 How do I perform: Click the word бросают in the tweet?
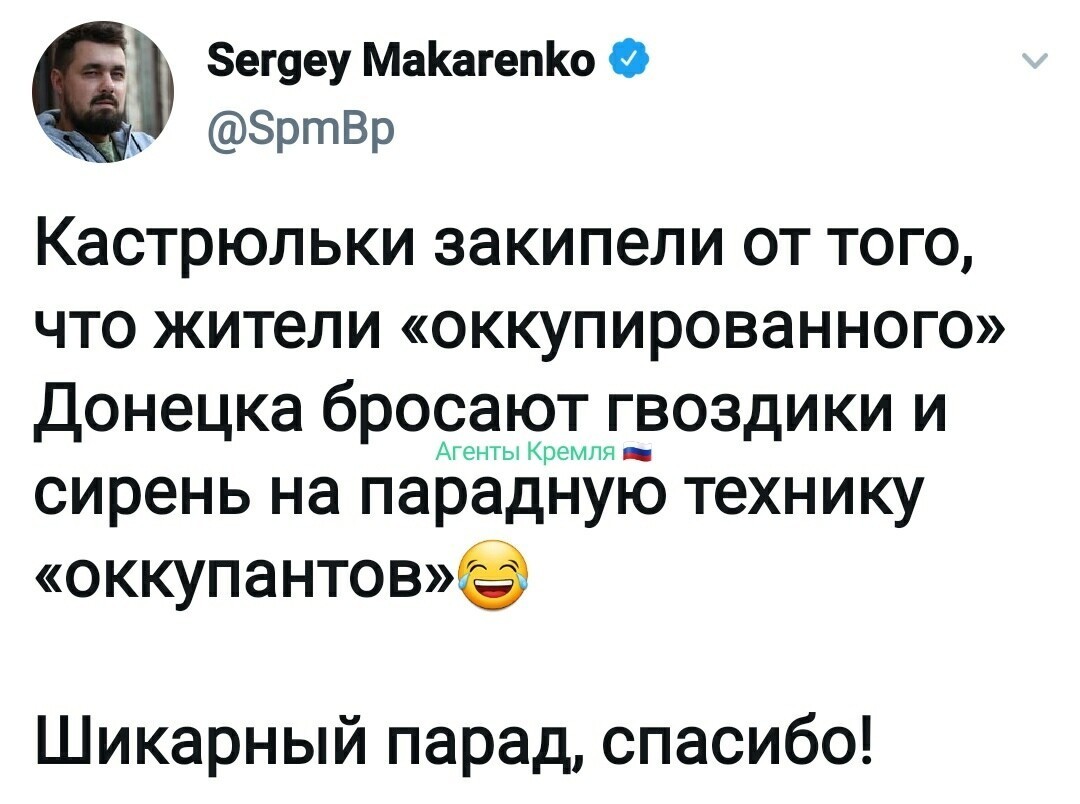pyautogui.click(x=456, y=411)
